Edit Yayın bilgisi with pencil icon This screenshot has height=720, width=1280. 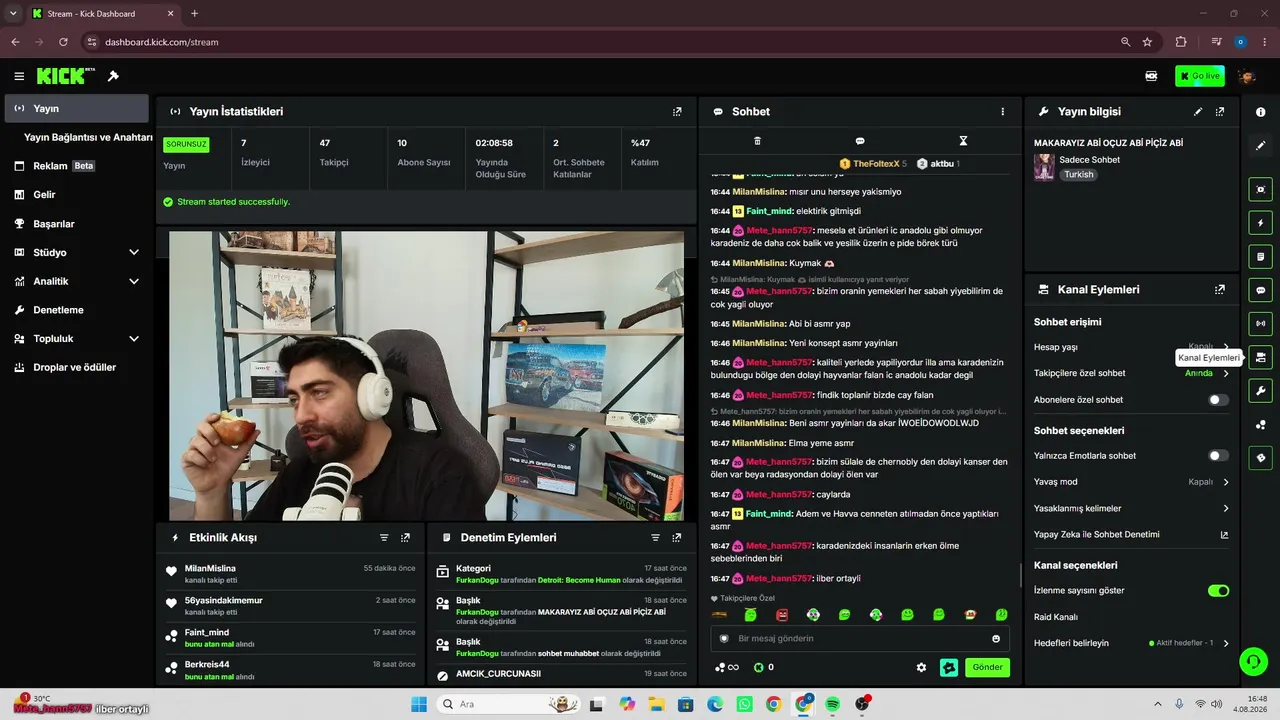(1198, 112)
